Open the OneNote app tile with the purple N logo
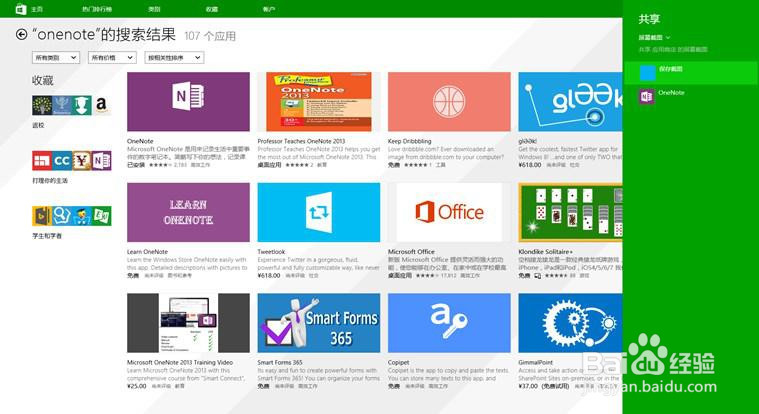 coord(188,102)
